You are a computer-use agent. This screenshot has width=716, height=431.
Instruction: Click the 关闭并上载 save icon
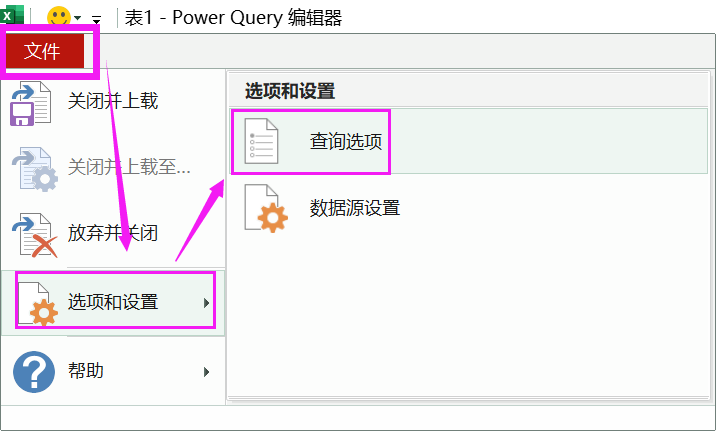click(x=30, y=103)
